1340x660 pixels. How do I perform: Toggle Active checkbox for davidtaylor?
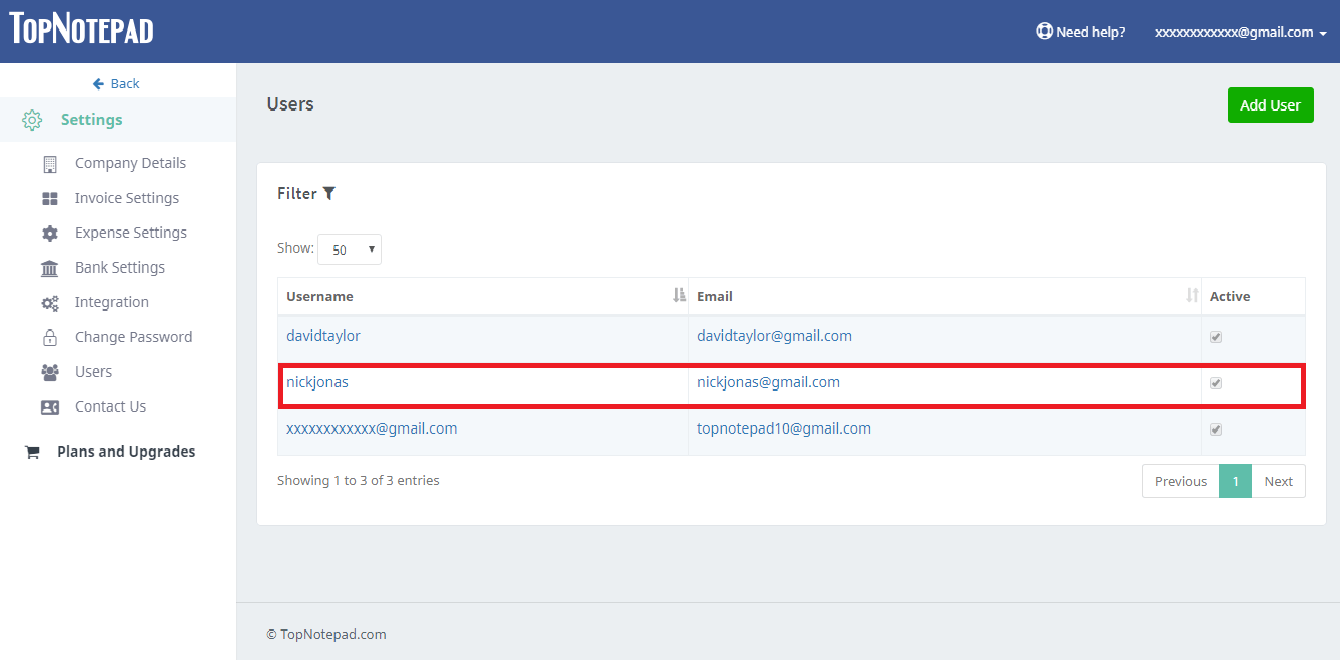coord(1216,337)
